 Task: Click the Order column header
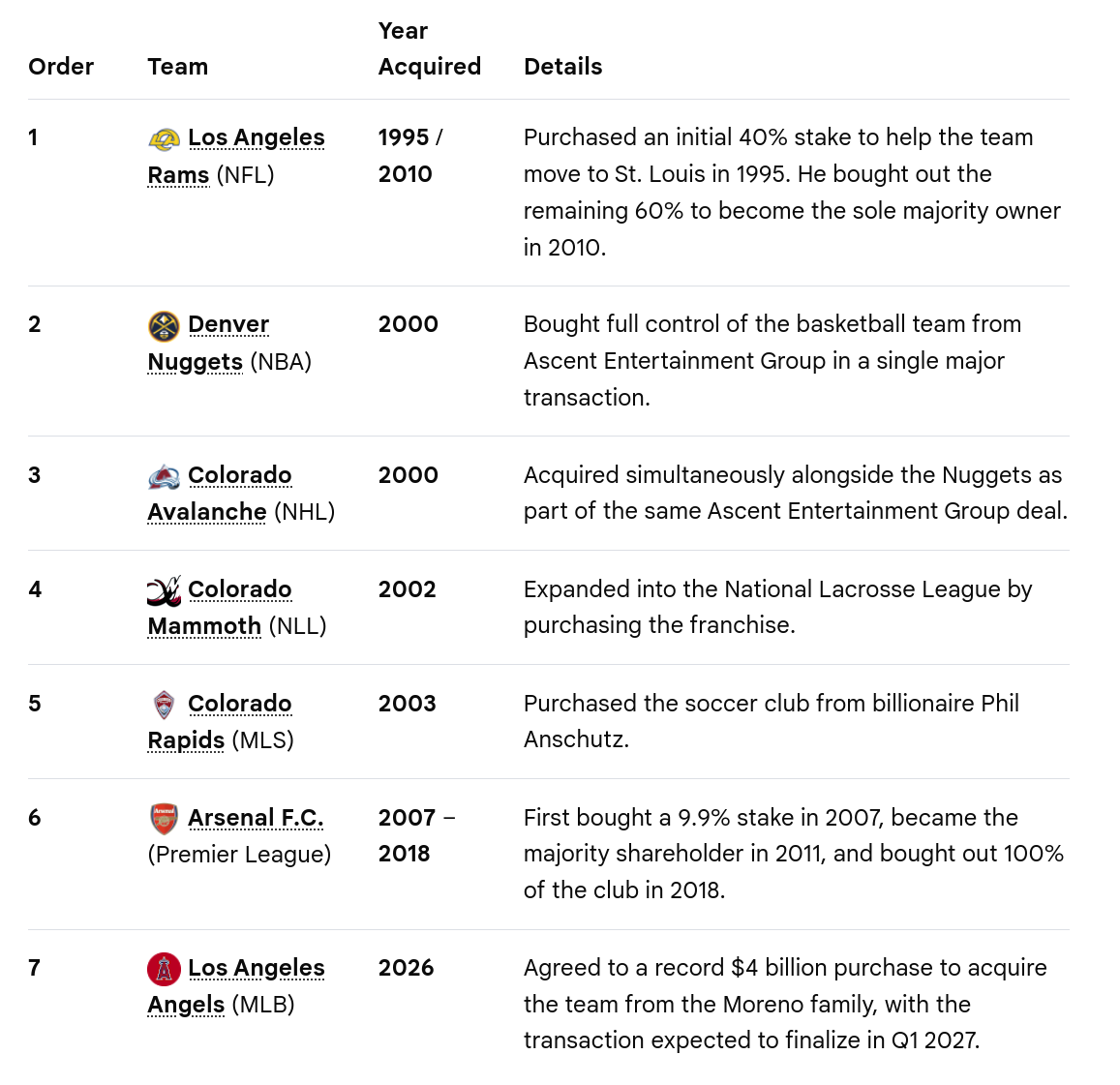pos(61,67)
